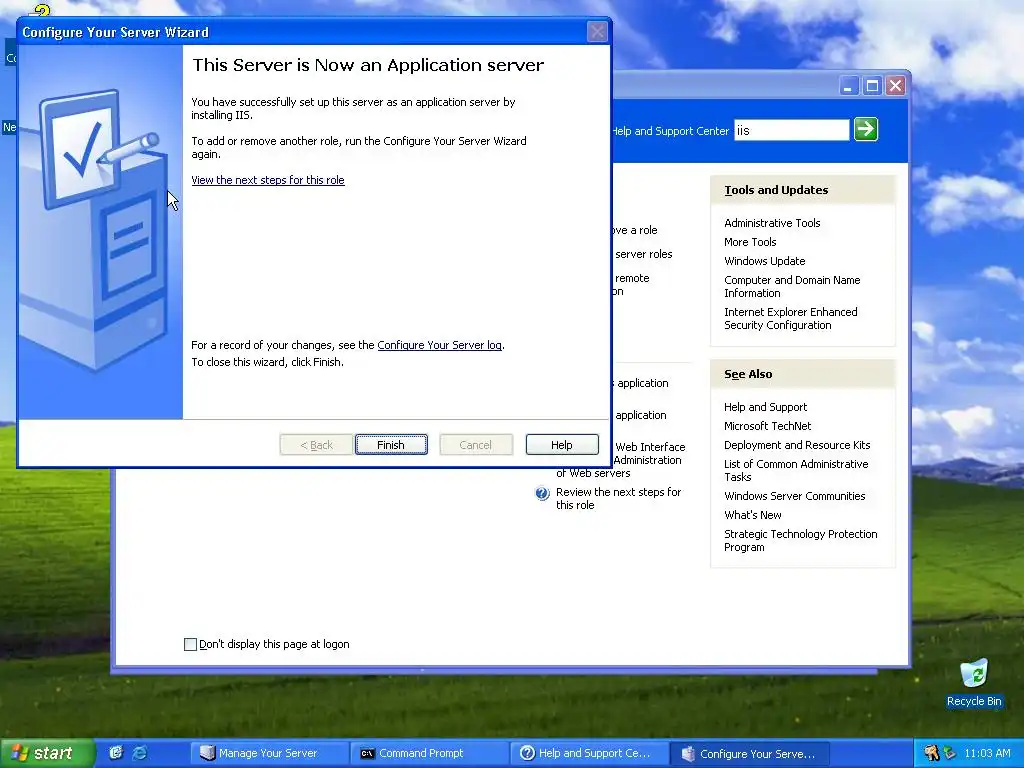
Task: Click the iis search input field
Action: [x=792, y=130]
